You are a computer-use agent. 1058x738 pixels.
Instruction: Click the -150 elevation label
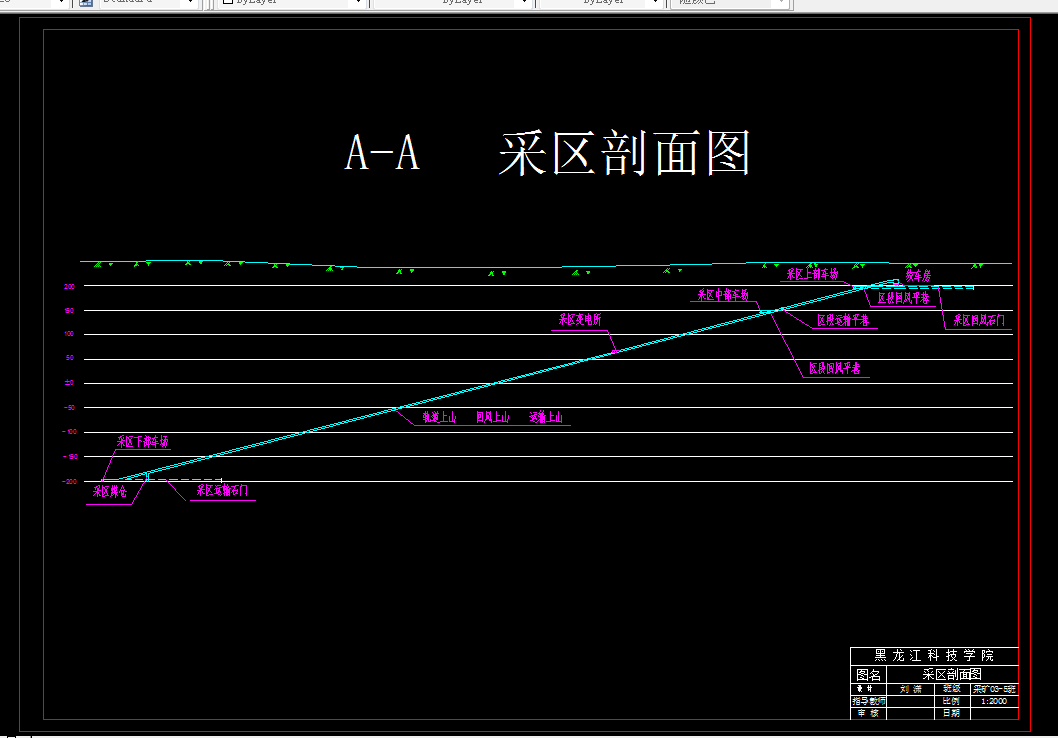click(x=69, y=457)
